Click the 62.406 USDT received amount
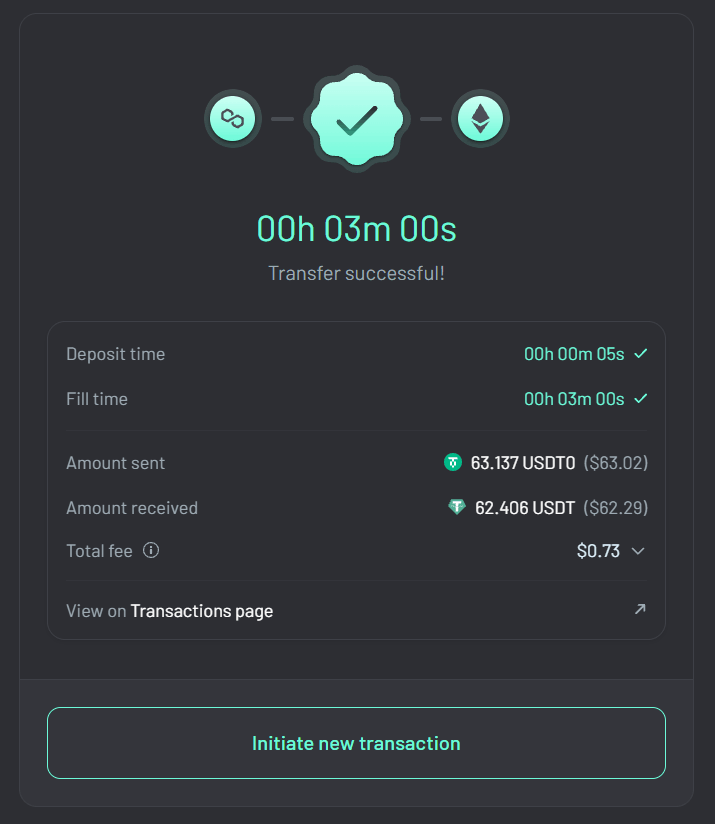Screen dimensions: 715x824 pyautogui.click(x=525, y=508)
